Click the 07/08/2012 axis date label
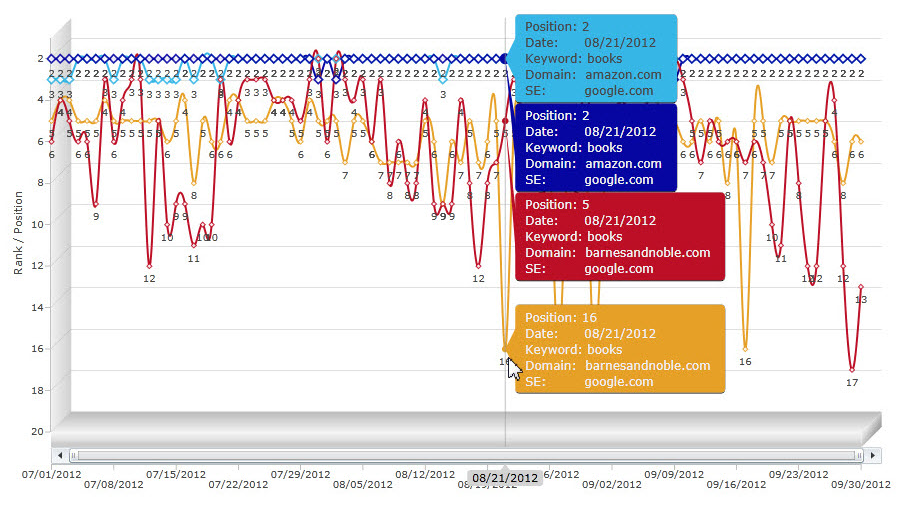 tap(114, 484)
